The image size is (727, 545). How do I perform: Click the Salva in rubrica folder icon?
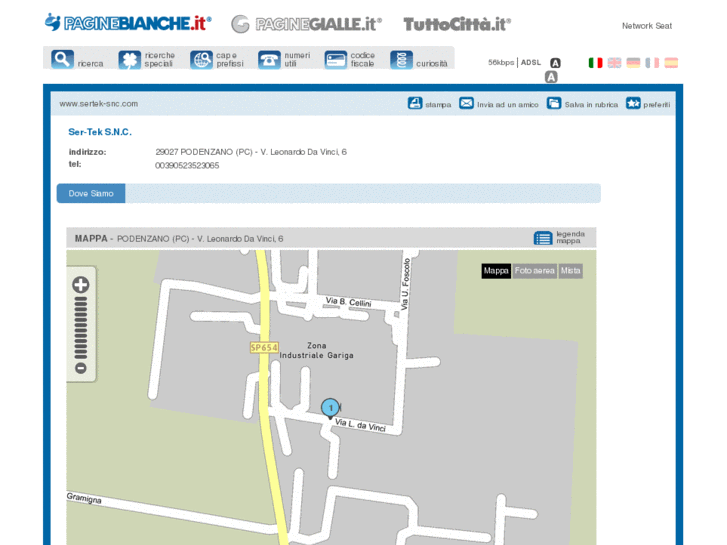(x=554, y=103)
